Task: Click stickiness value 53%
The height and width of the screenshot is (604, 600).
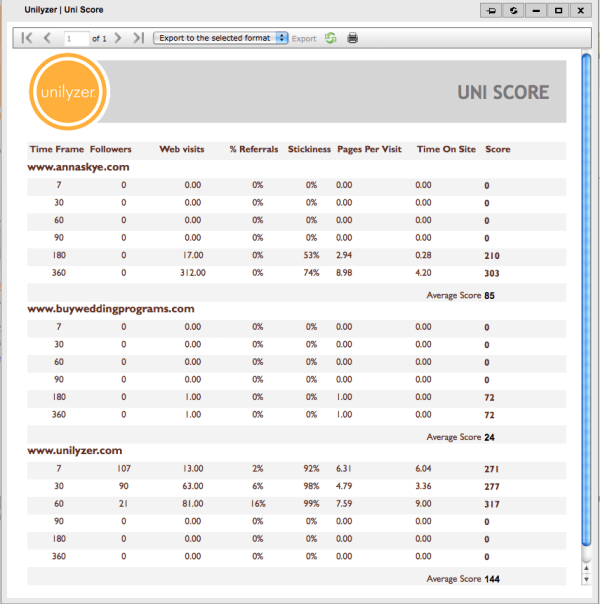Action: 311,255
